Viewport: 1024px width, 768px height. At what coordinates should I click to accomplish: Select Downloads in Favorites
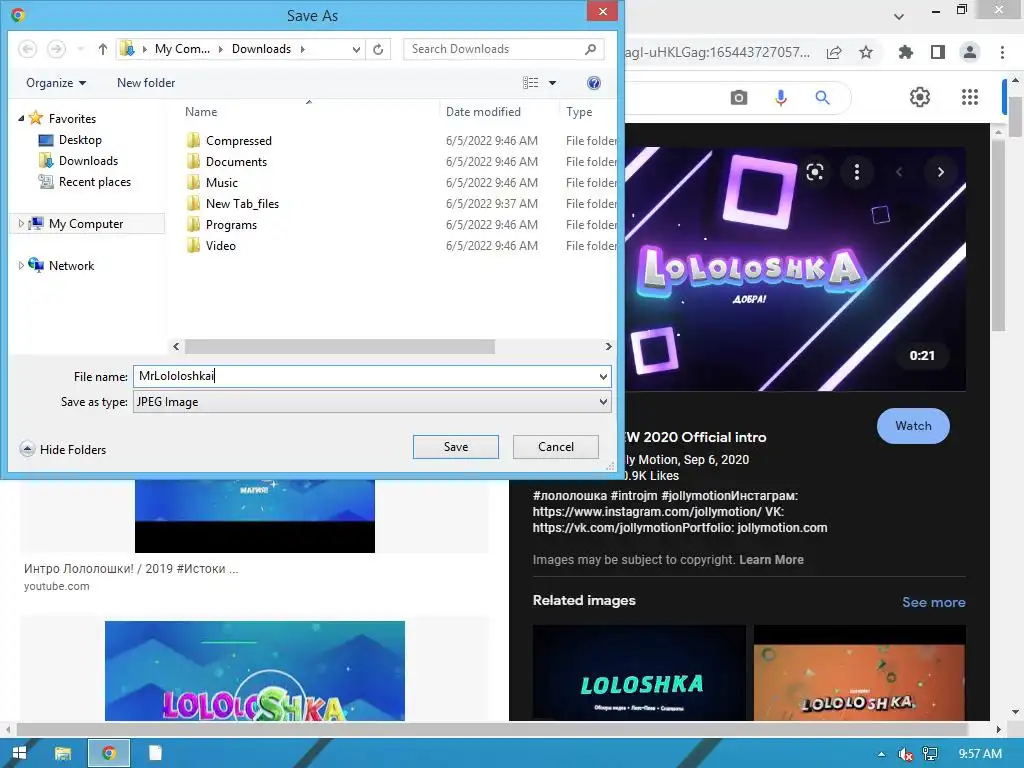pos(78,161)
